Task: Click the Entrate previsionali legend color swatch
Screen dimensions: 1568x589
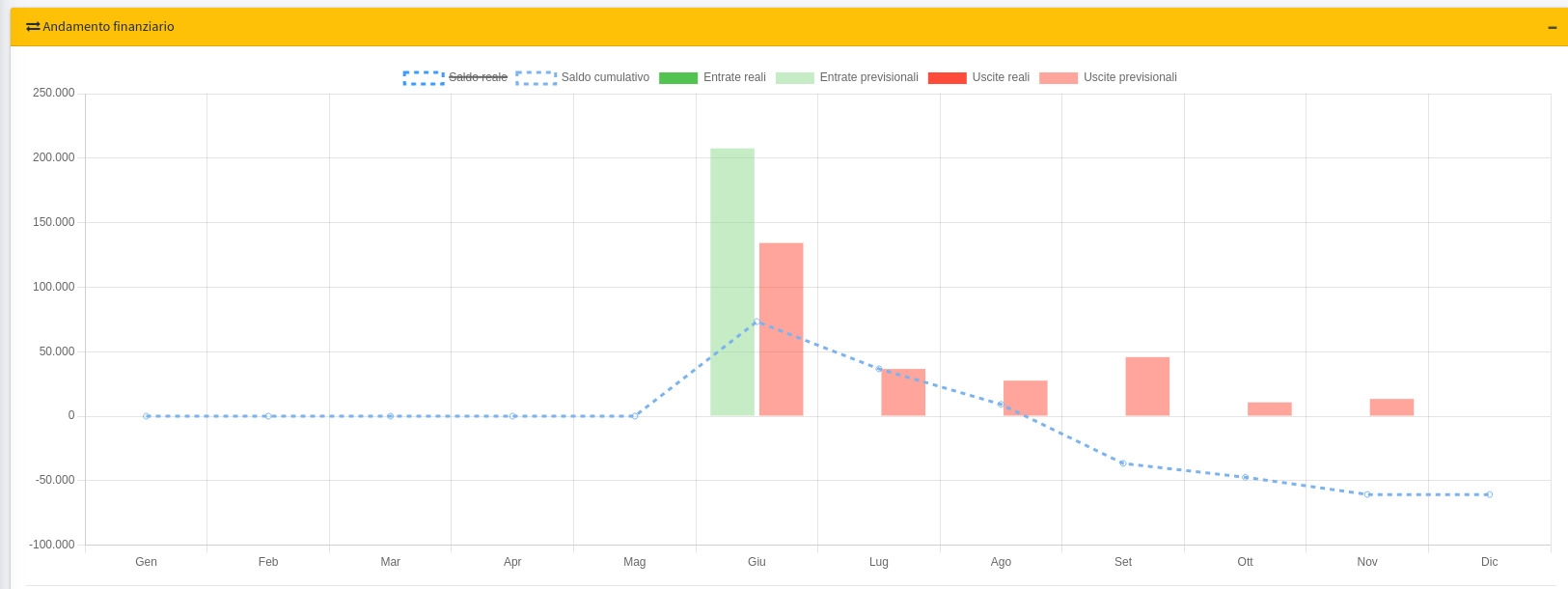Action: (x=794, y=78)
